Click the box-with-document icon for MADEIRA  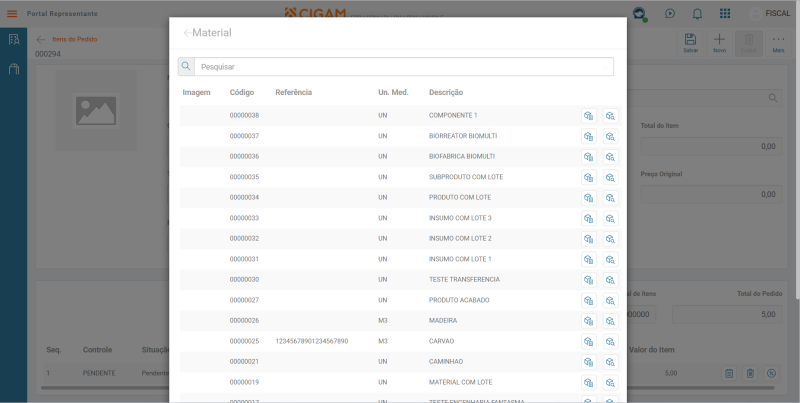point(589,321)
